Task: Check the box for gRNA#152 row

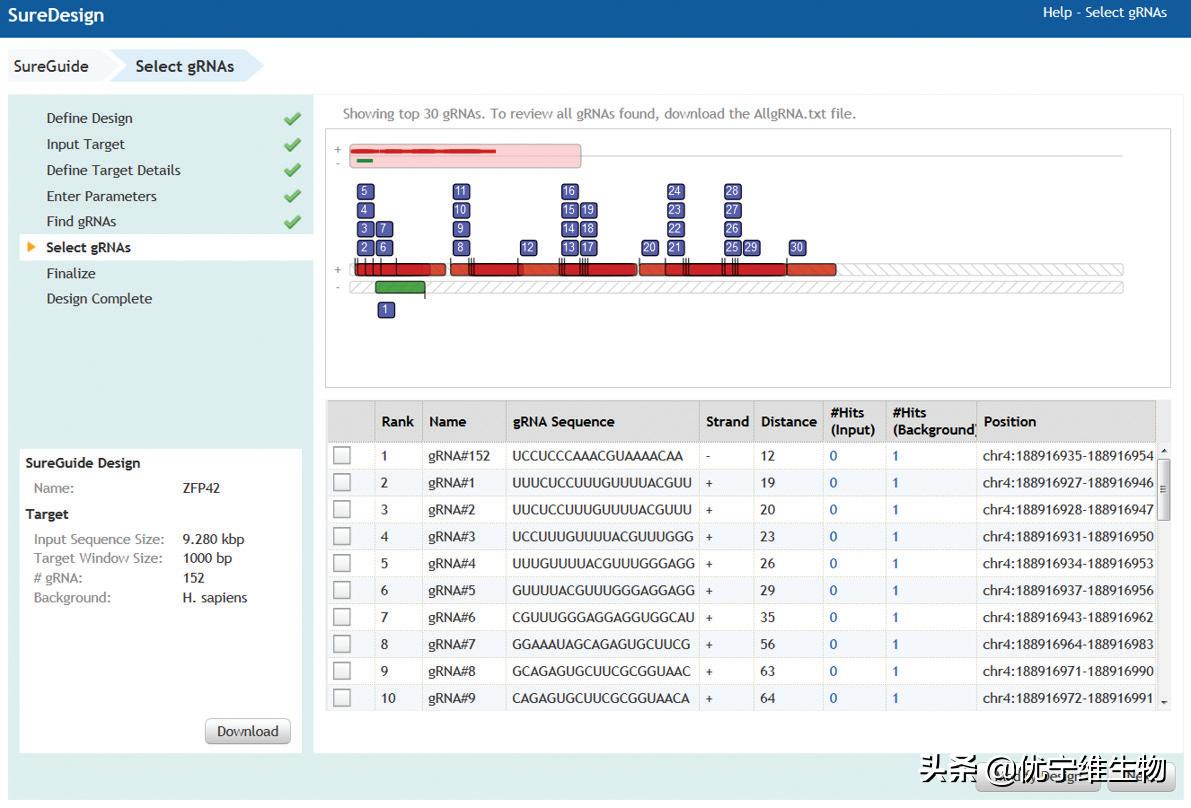Action: (342, 455)
